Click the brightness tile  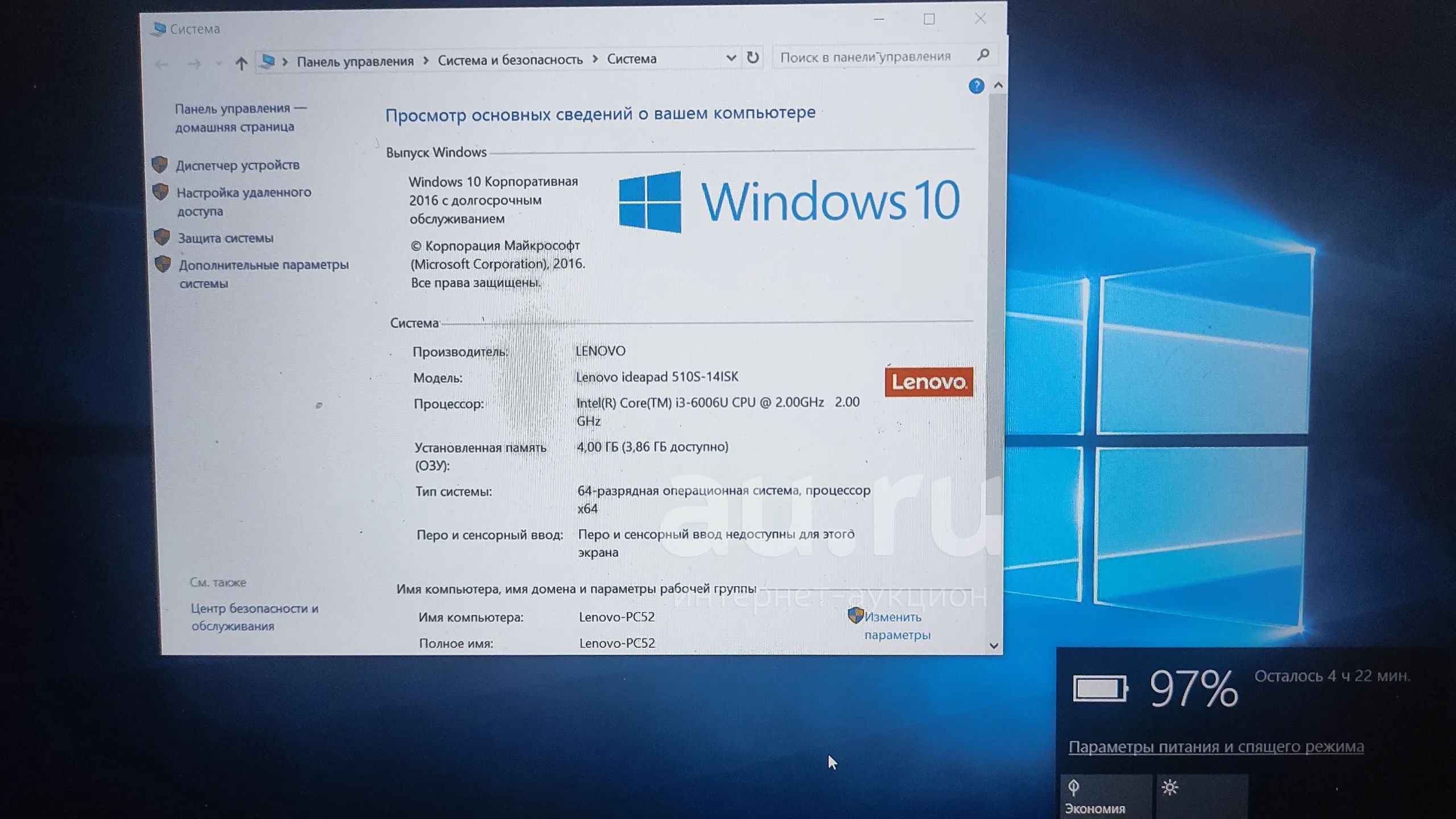pos(1202,796)
